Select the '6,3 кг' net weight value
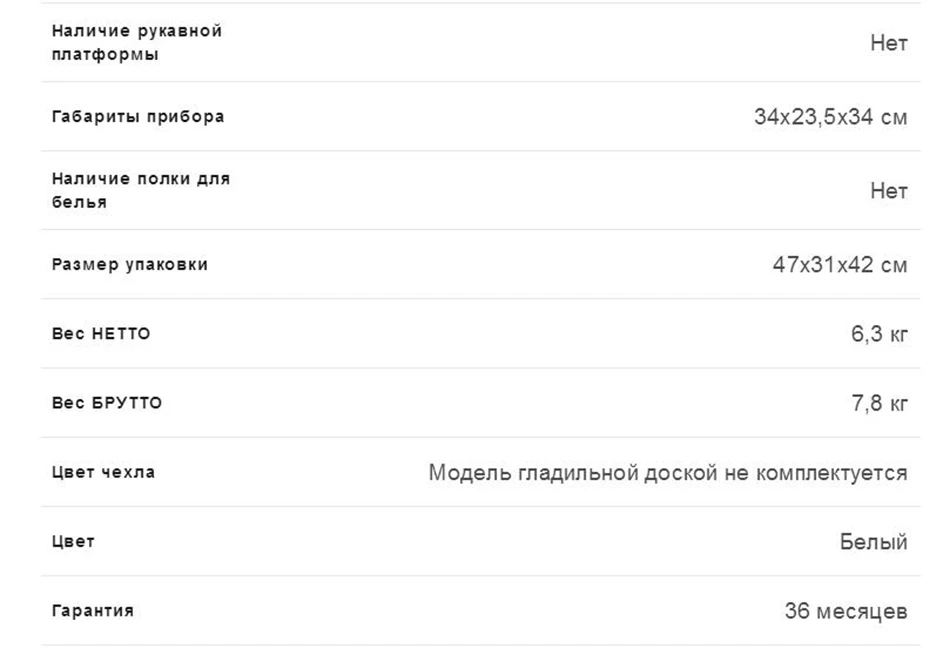The image size is (950, 655). 879,333
